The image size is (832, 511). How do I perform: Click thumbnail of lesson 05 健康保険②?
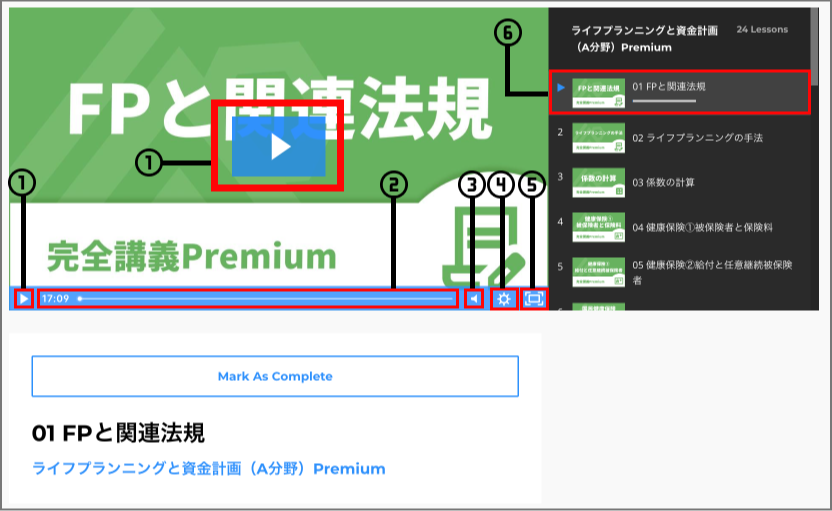point(599,272)
